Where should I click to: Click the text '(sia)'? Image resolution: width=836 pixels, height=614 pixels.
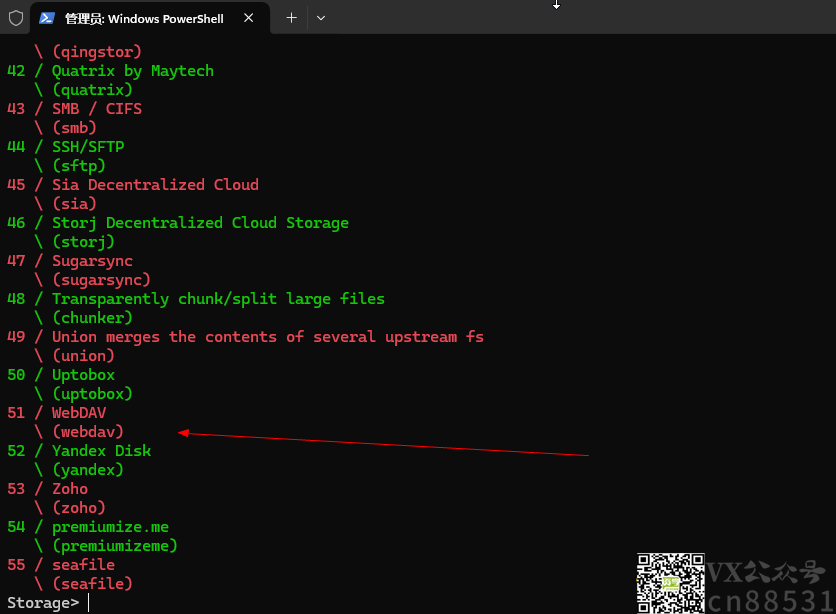tap(74, 204)
